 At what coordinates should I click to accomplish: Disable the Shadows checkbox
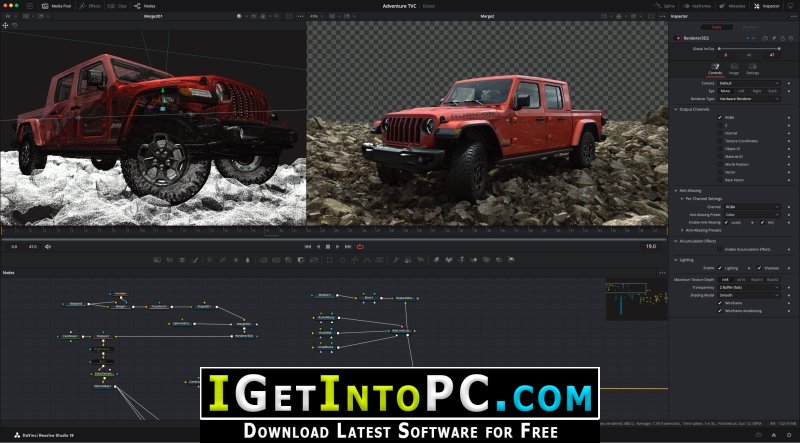tap(759, 267)
